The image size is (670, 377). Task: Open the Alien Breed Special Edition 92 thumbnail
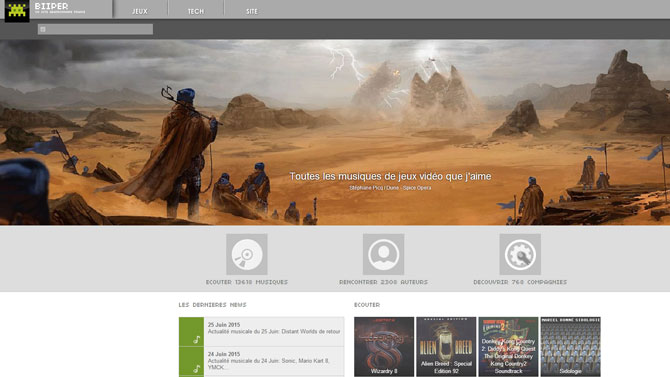click(446, 347)
